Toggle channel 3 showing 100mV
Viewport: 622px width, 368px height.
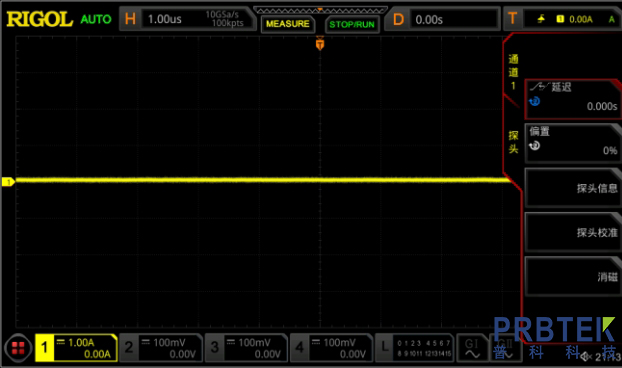coord(246,348)
